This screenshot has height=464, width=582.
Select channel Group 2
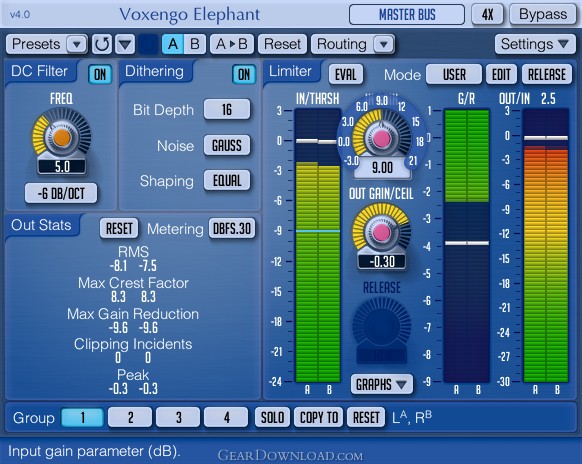point(130,418)
